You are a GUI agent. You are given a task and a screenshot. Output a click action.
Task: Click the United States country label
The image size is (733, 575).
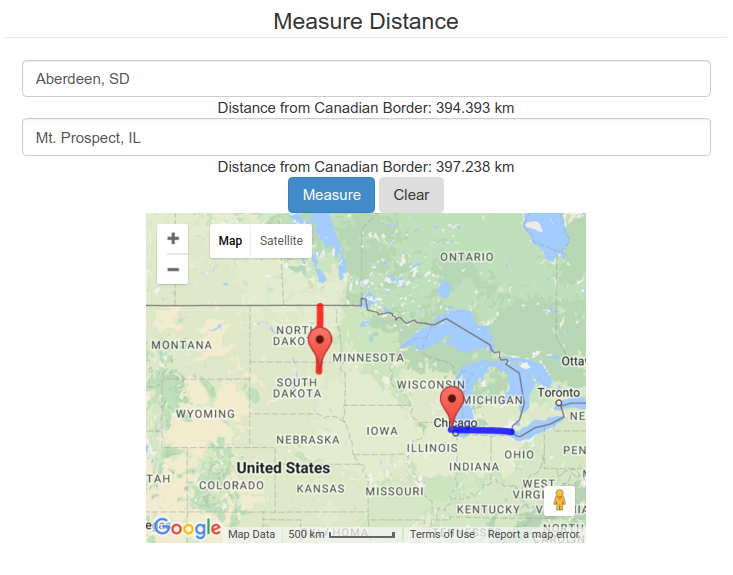point(283,468)
